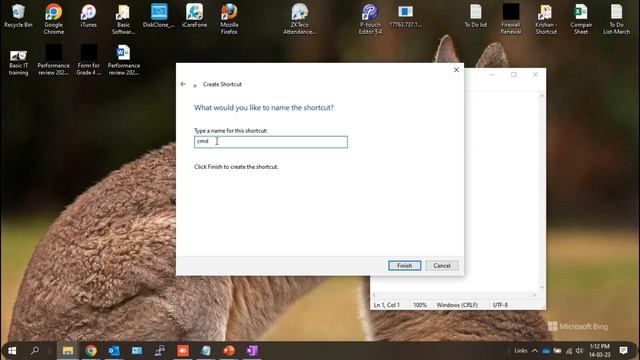640x360 pixels.
Task: Select the iTunes desktop icon
Action: [x=88, y=16]
